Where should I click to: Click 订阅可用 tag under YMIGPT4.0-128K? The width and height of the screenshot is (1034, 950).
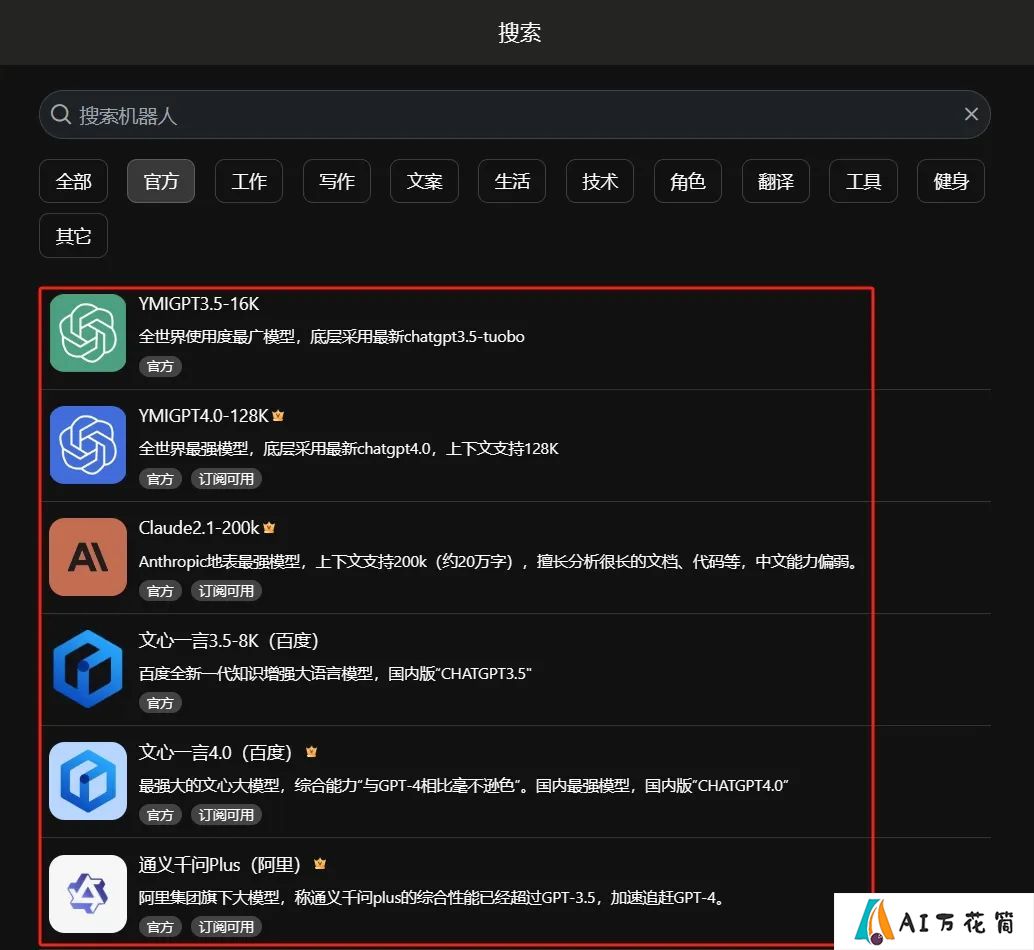click(226, 479)
